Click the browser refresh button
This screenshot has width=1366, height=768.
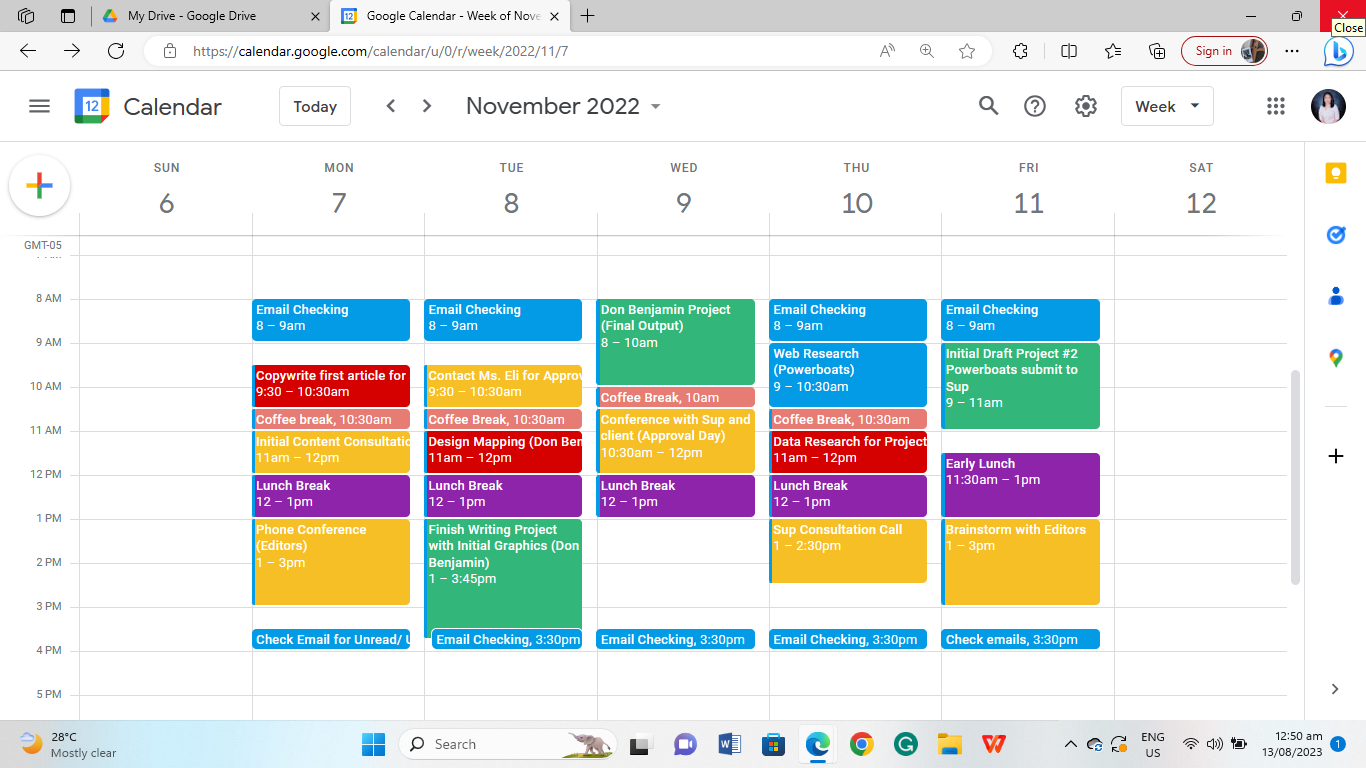(116, 51)
